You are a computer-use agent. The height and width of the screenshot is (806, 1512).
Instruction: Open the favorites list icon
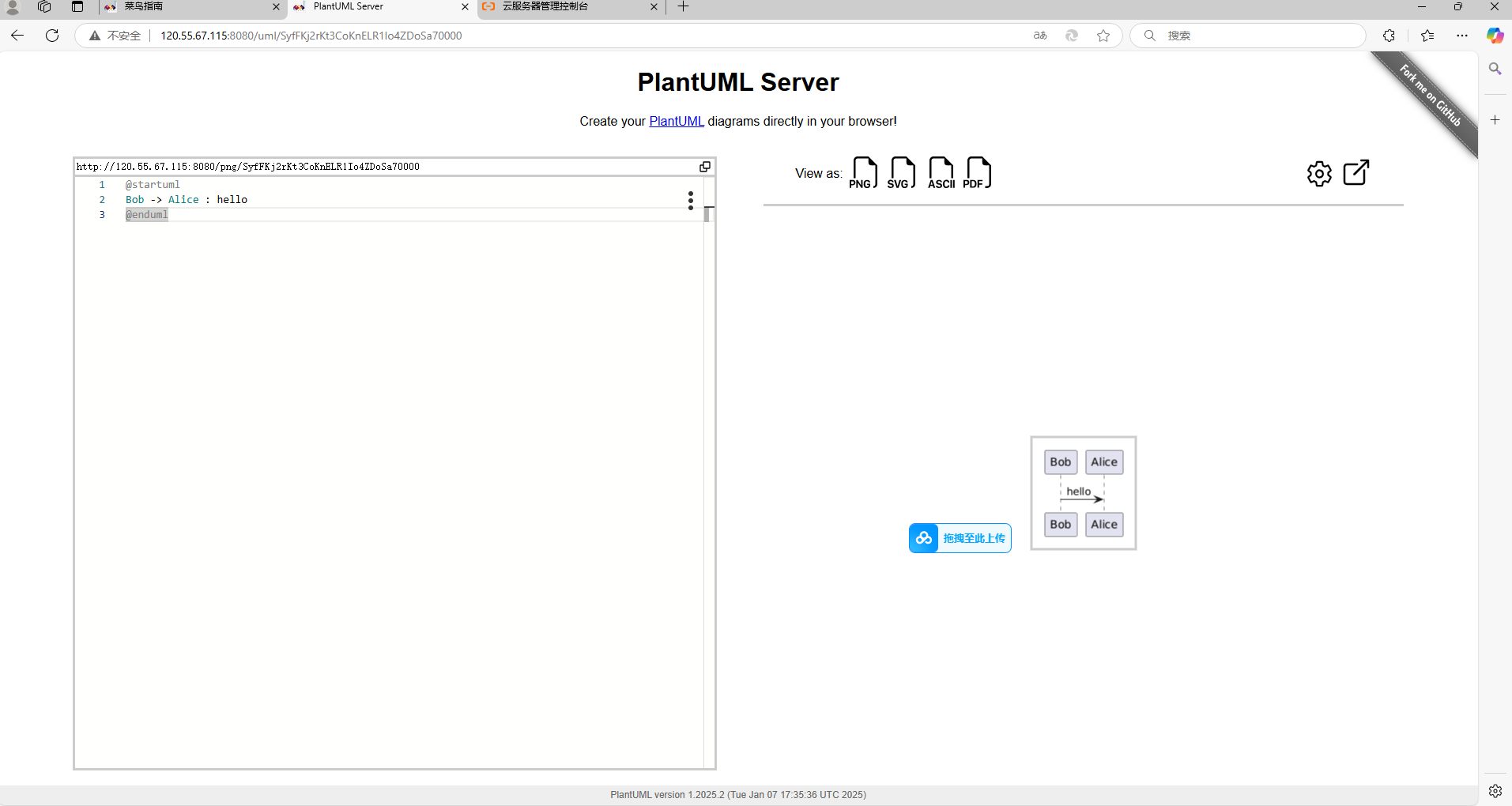tap(1427, 36)
